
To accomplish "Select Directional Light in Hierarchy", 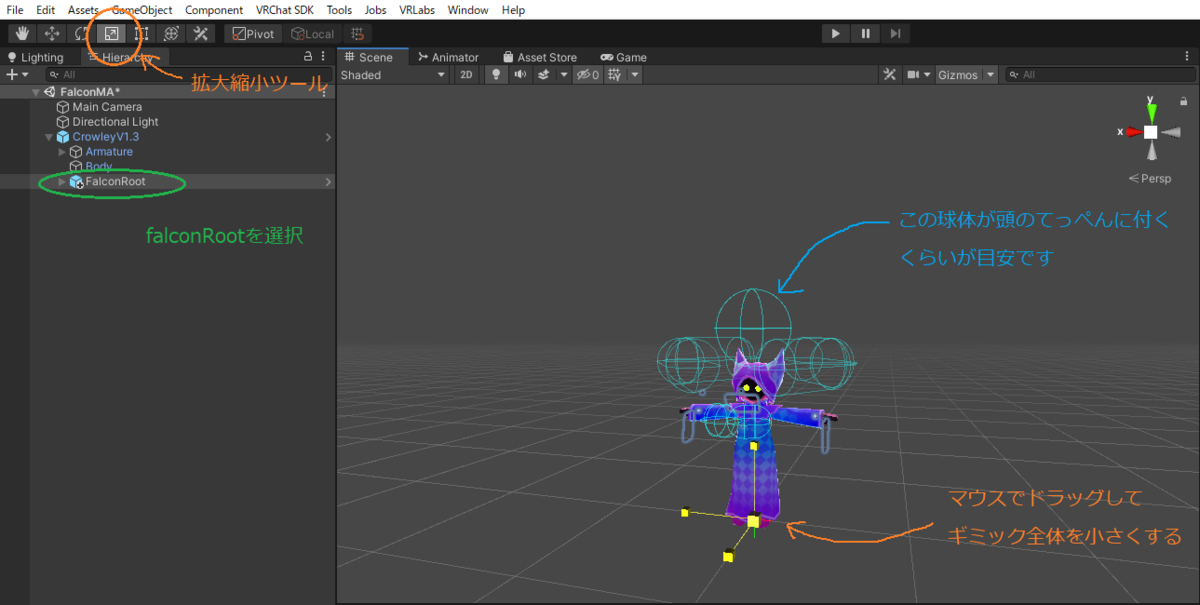I will [115, 122].
